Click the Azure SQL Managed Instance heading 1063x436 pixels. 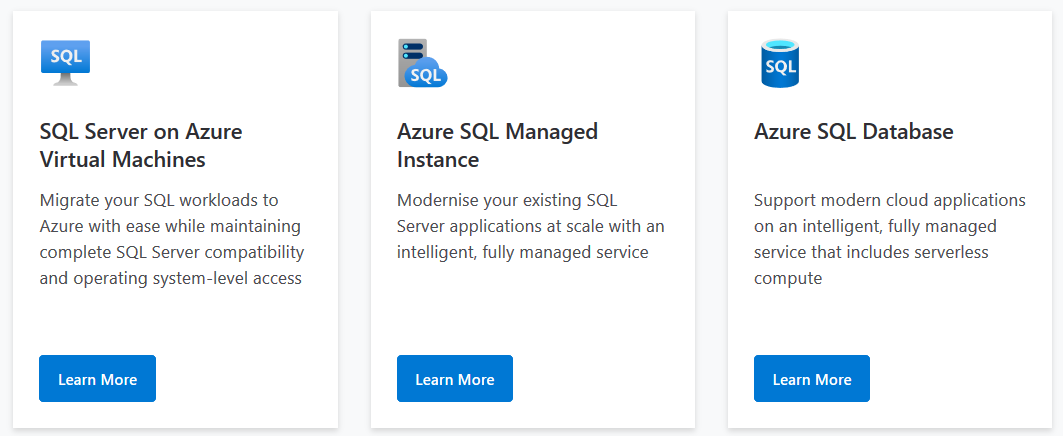click(497, 145)
